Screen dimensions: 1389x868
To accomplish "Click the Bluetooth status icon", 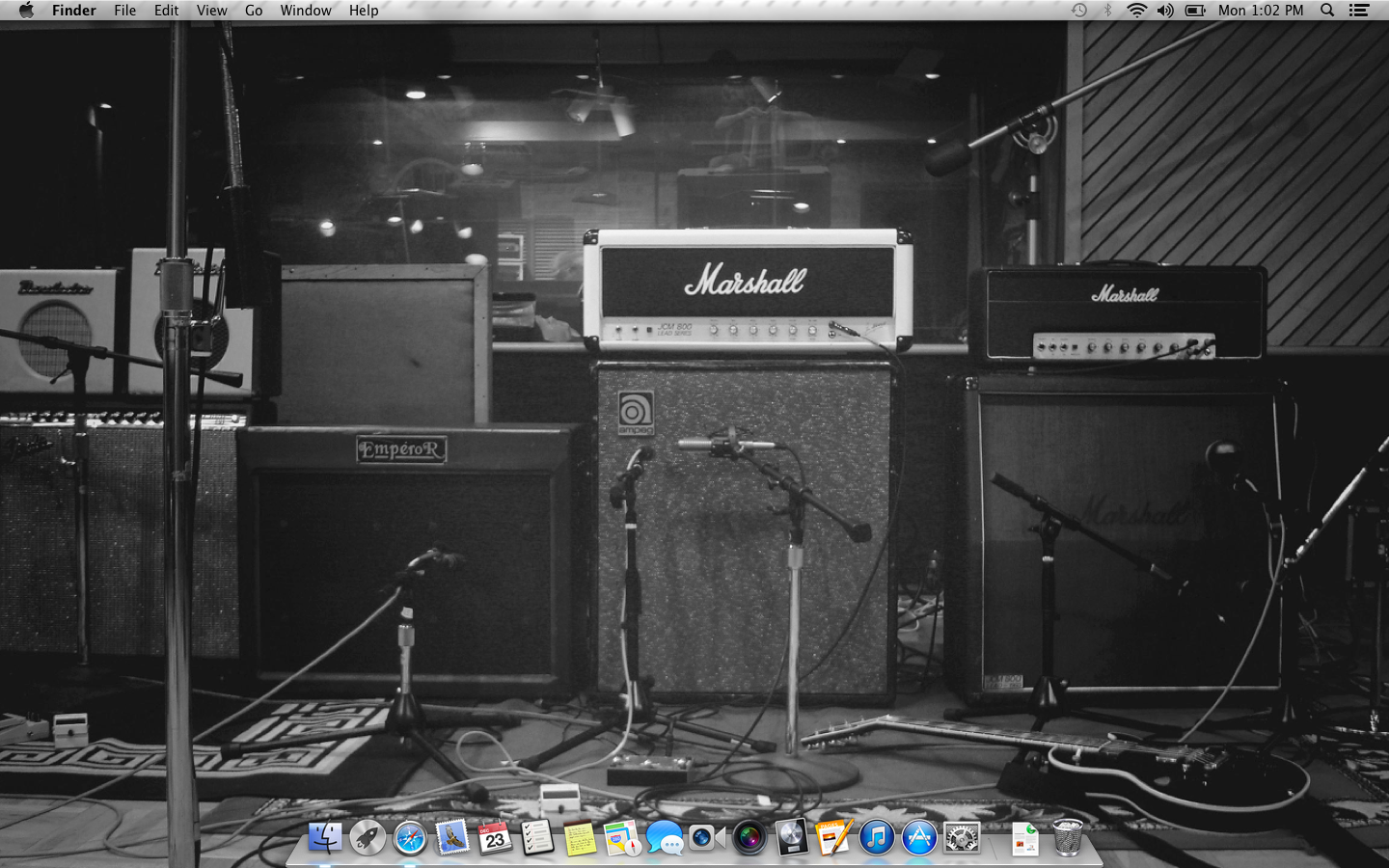I will click(1107, 11).
